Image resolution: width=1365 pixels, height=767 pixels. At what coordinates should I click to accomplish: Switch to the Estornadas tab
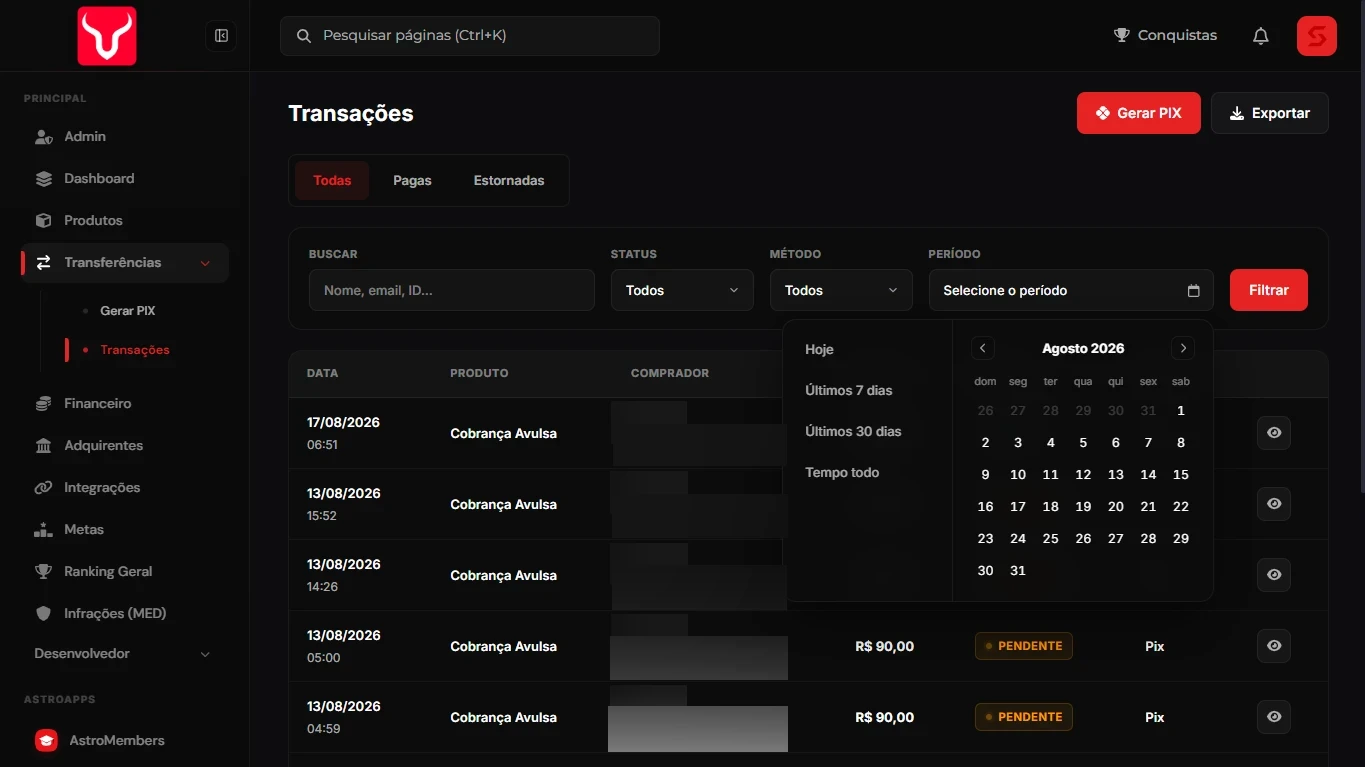tap(509, 181)
